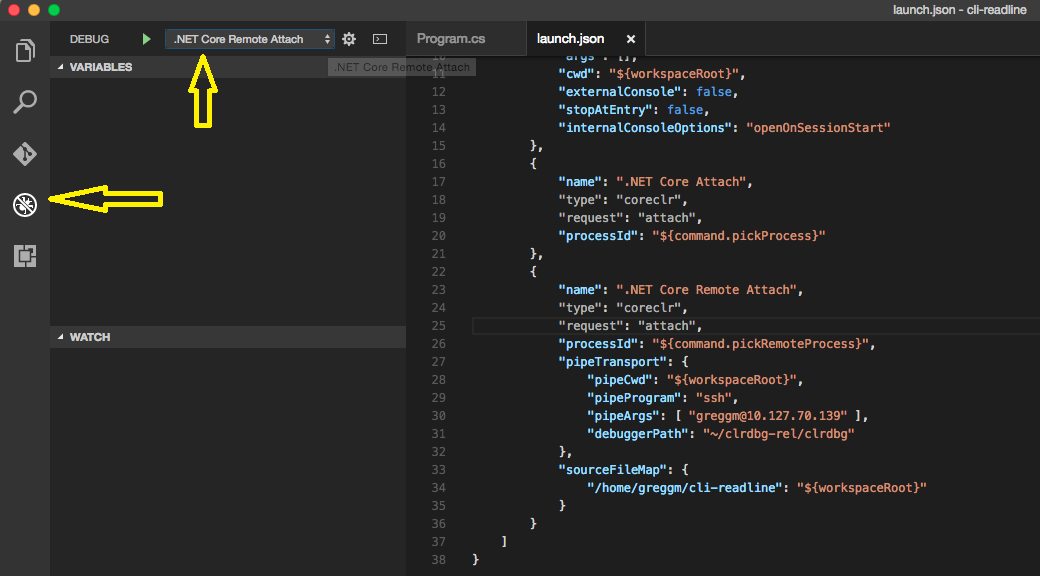Open the Extensions view icon
Screen dimensions: 1040x576
(25, 255)
